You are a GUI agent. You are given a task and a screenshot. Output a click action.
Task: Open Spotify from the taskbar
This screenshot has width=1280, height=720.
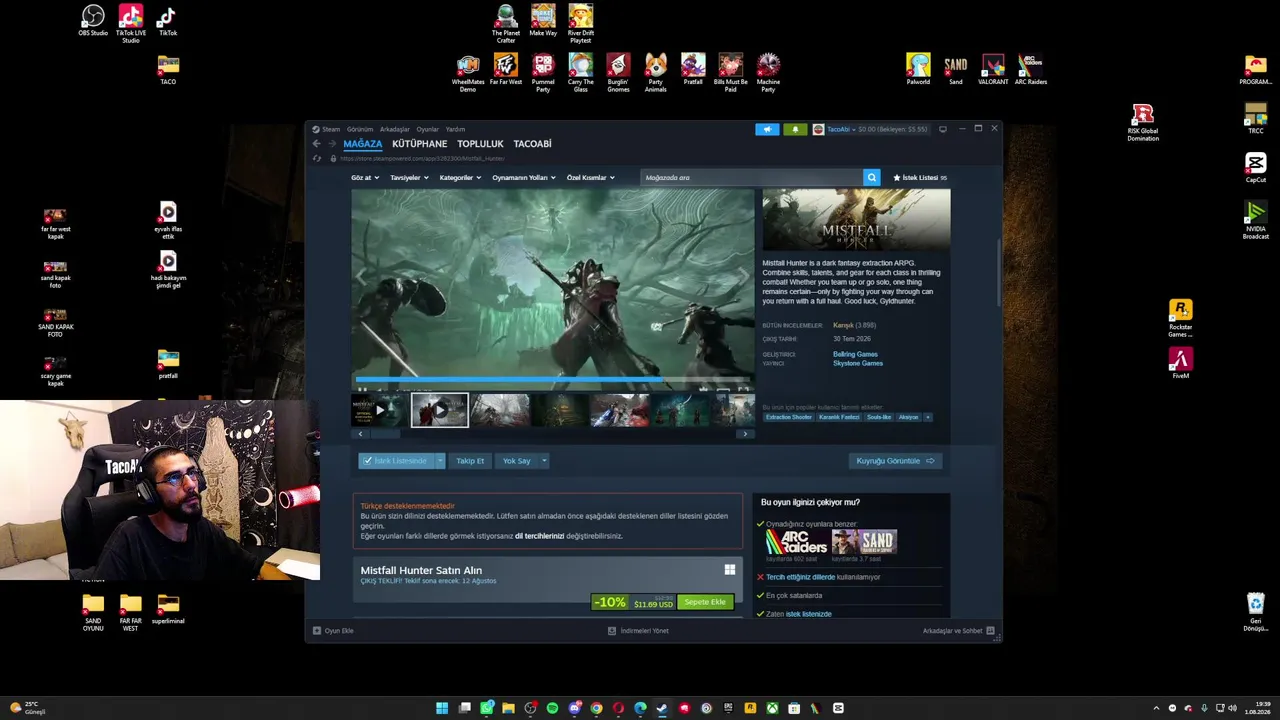pyautogui.click(x=552, y=708)
